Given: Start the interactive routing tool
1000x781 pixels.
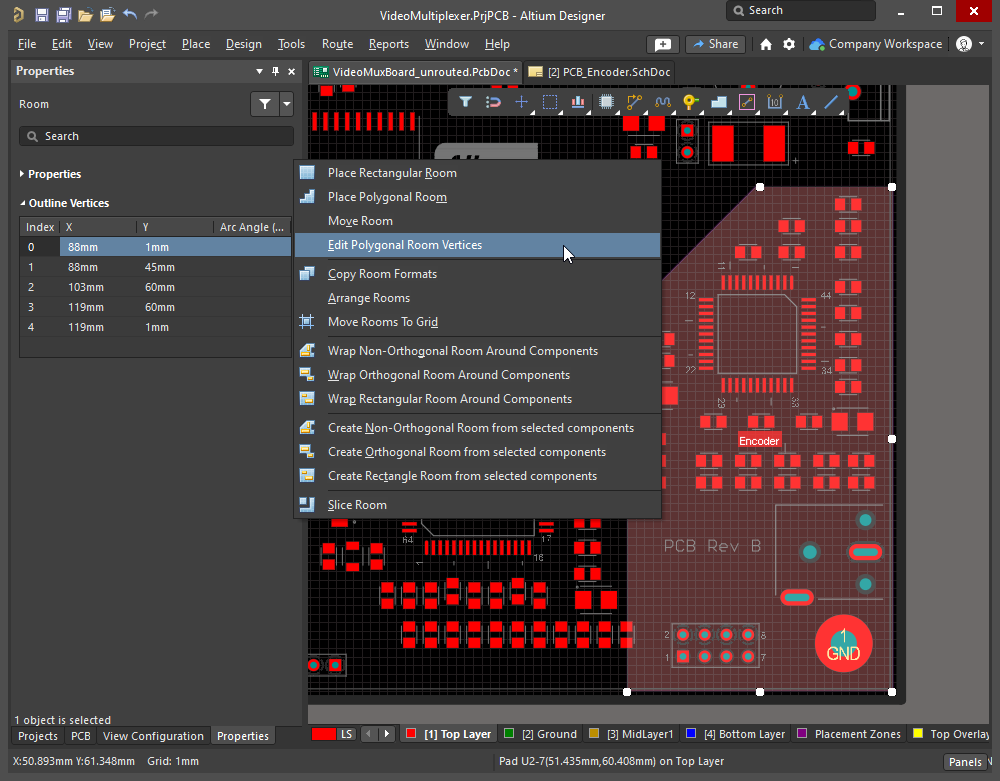Looking at the screenshot, I should coord(635,102).
